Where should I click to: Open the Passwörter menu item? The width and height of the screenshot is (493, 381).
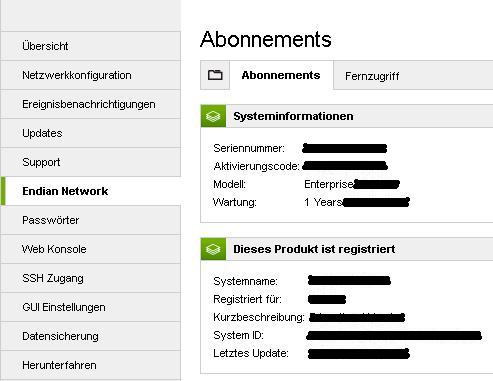(90, 220)
